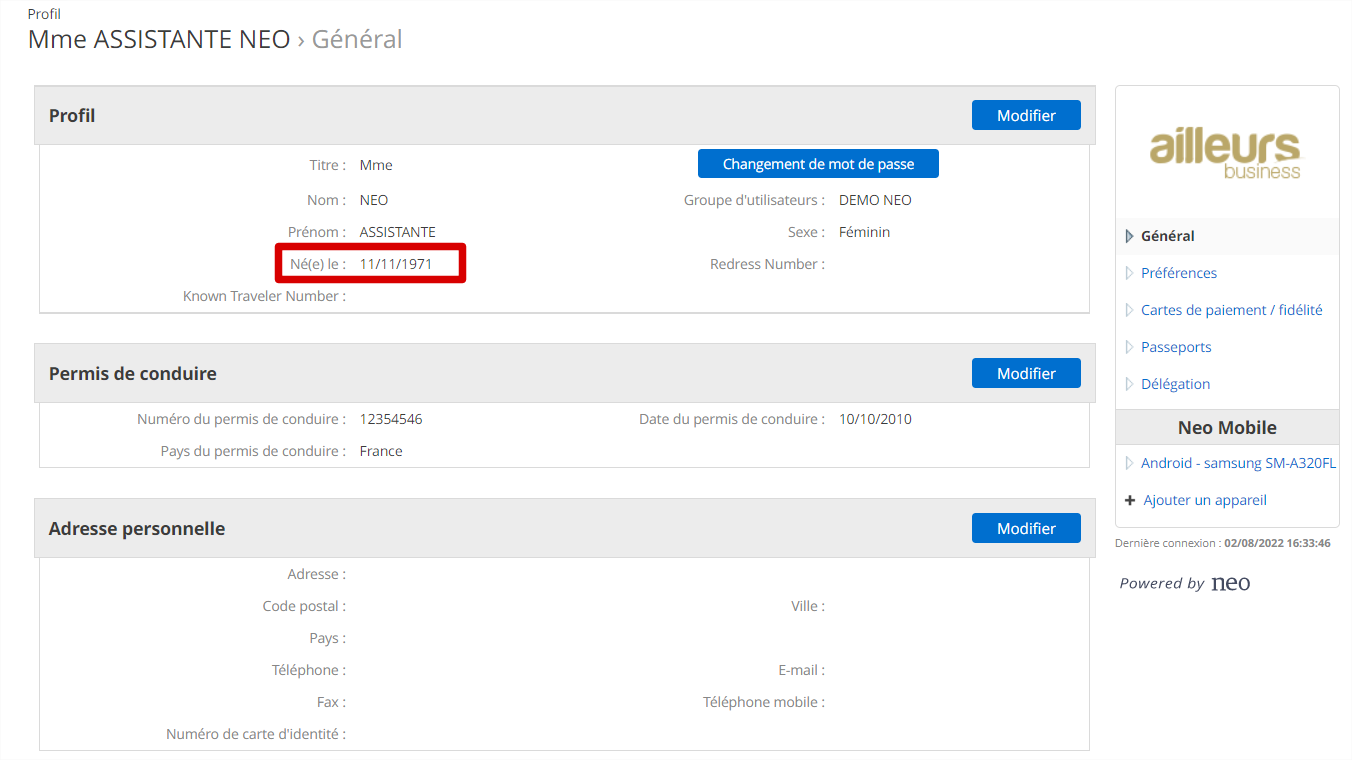This screenshot has width=1352, height=760.
Task: Click last login timestamp 02/08/2022 16:33:46
Action: [x=1277, y=543]
